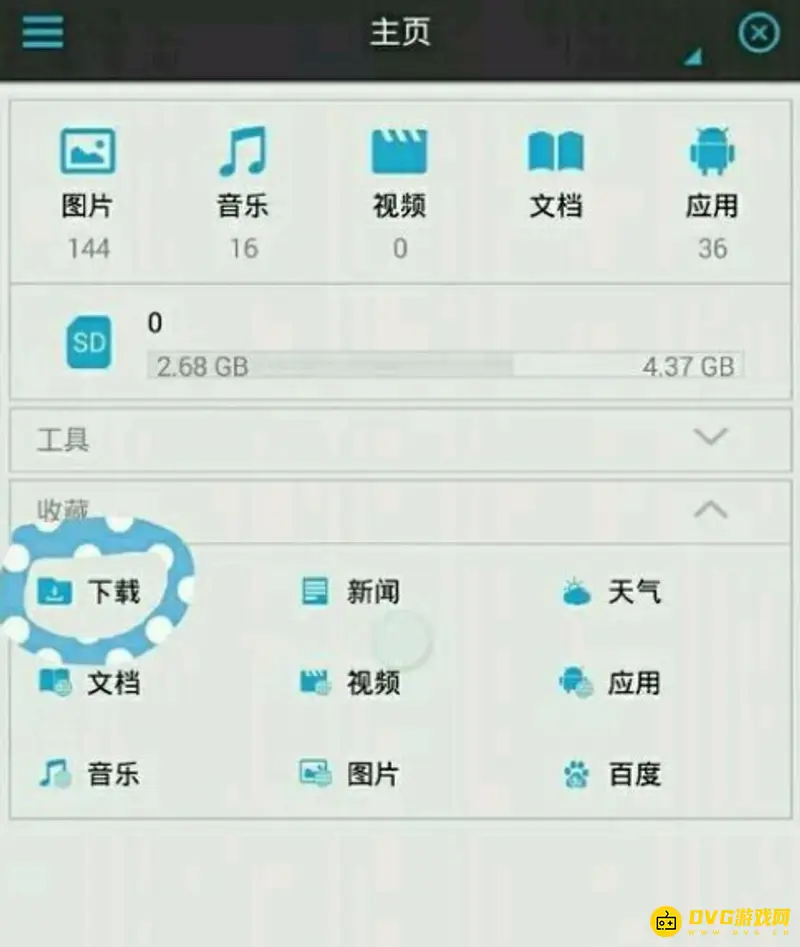Open the 新闻 news bookmark
This screenshot has width=800, height=947.
[x=350, y=591]
